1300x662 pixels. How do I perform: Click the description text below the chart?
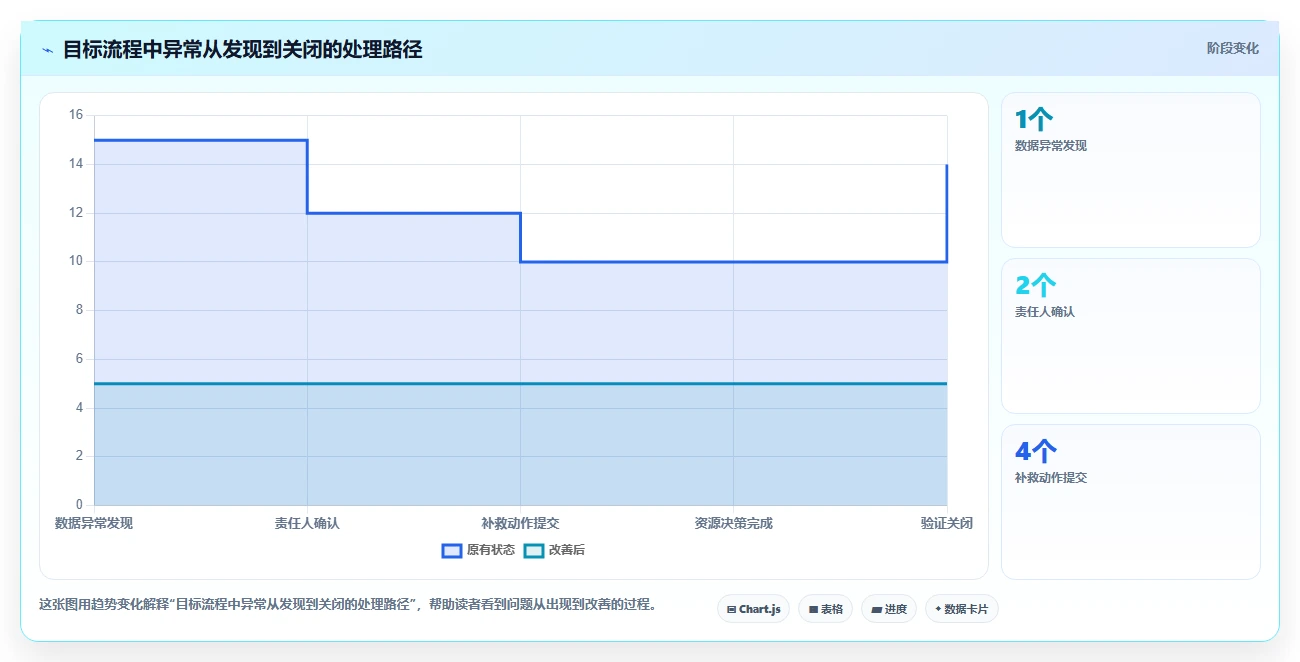347,604
